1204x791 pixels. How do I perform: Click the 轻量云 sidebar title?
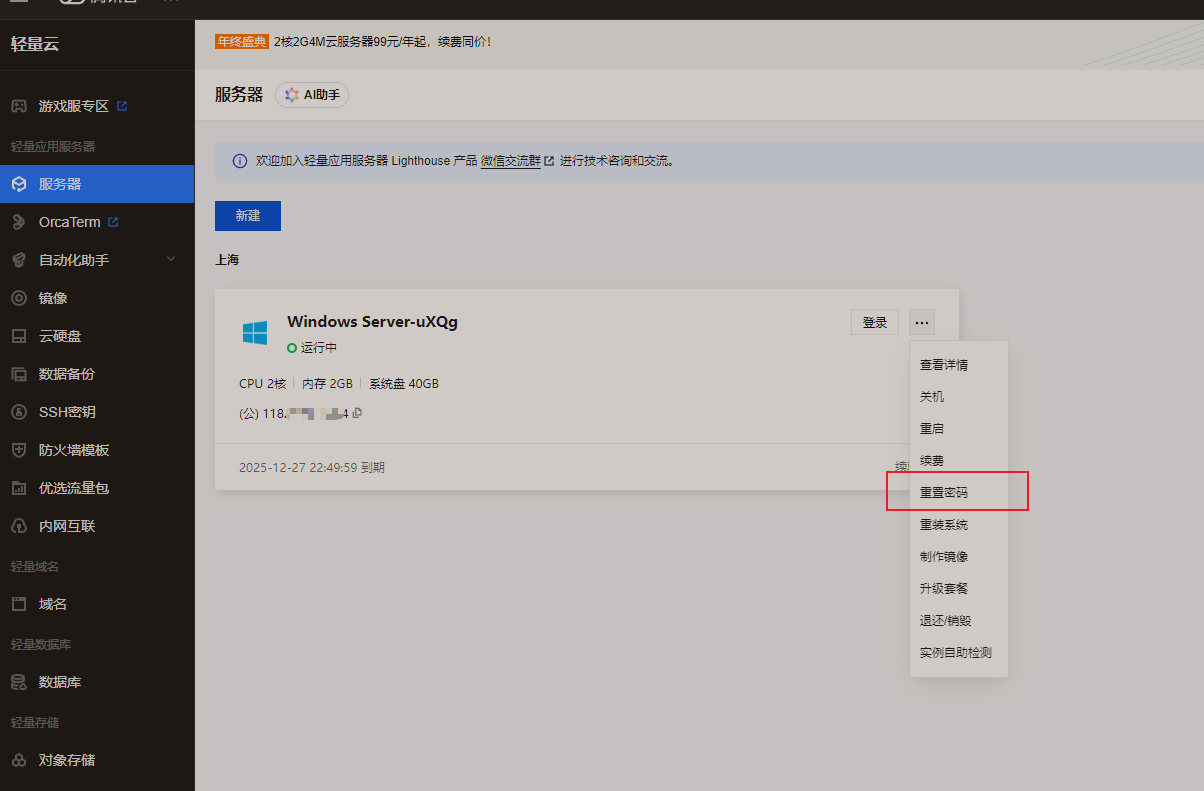[x=36, y=44]
